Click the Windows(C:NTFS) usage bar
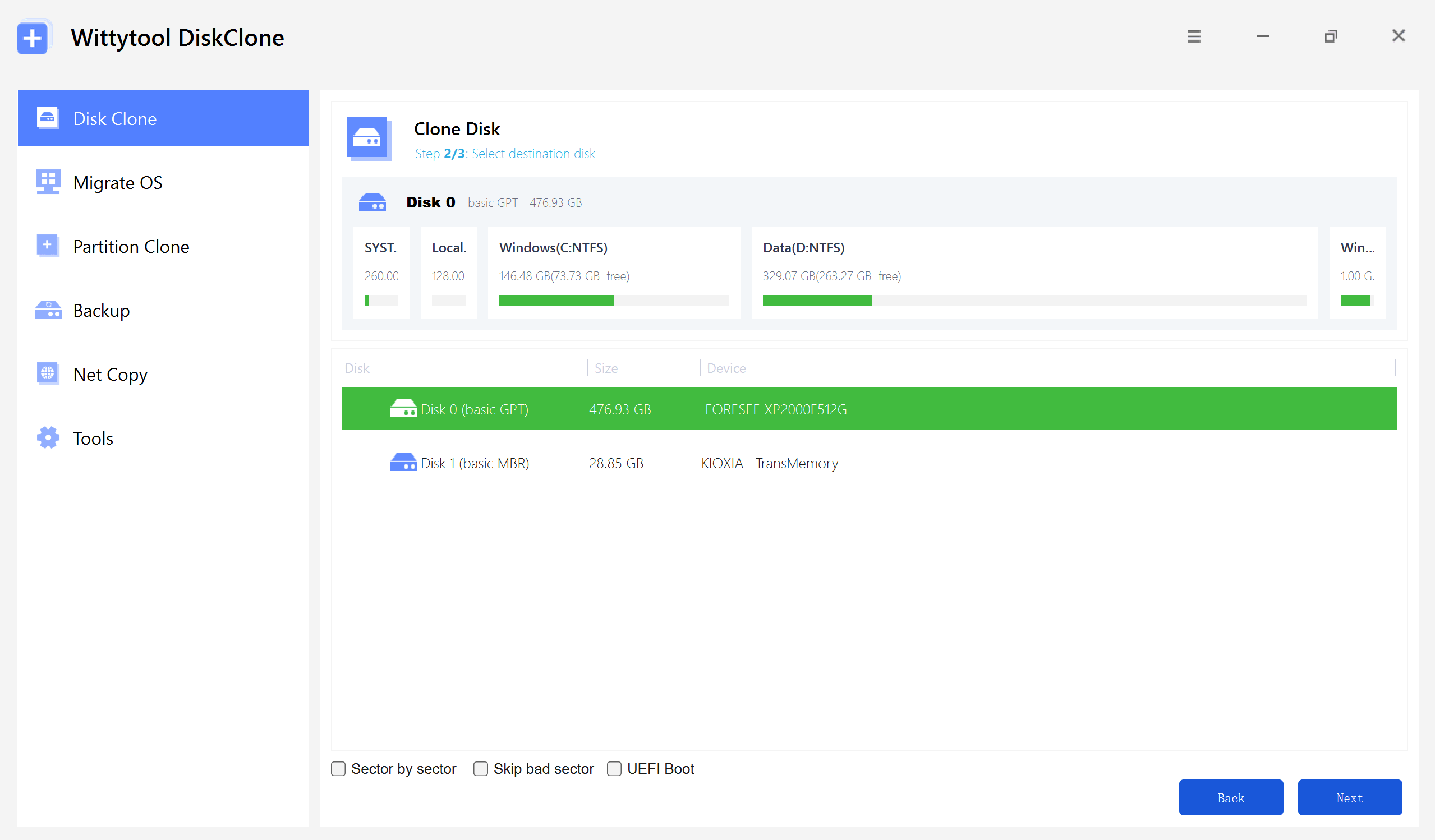This screenshot has height=840, width=1435. click(x=613, y=301)
